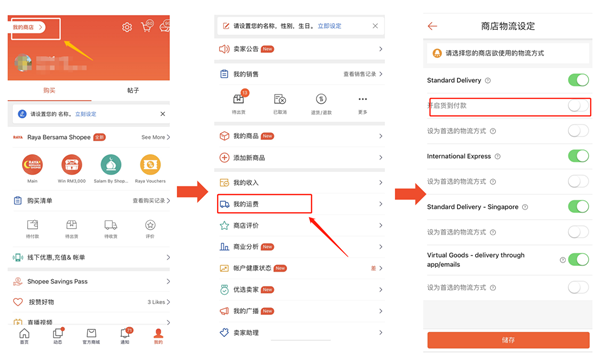Select the 购买 tab

49,91
